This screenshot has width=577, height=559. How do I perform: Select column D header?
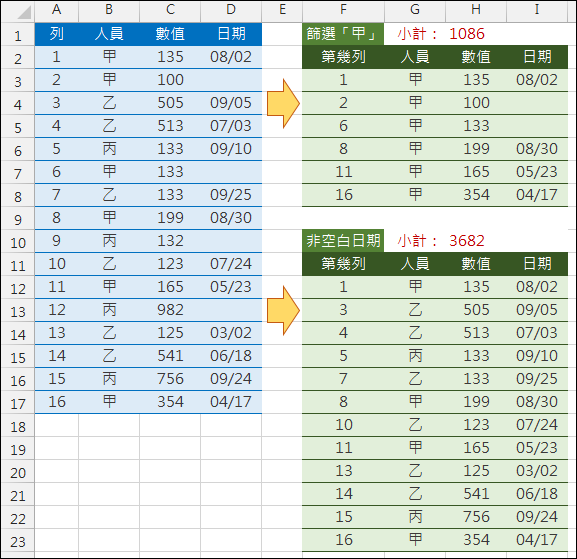tap(231, 10)
